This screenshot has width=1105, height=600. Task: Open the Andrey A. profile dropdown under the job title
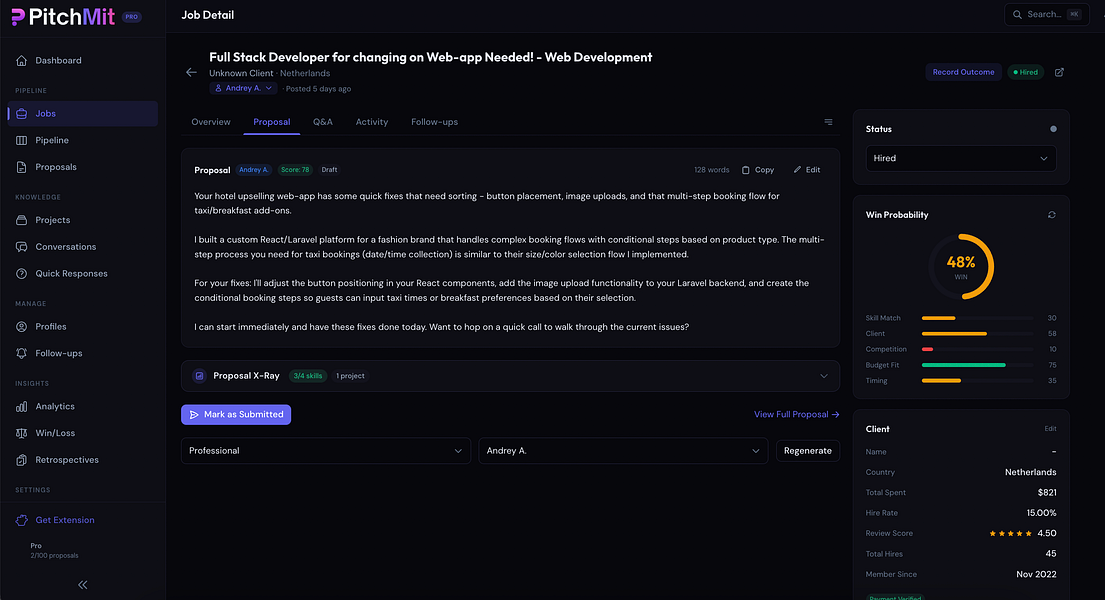coord(243,88)
